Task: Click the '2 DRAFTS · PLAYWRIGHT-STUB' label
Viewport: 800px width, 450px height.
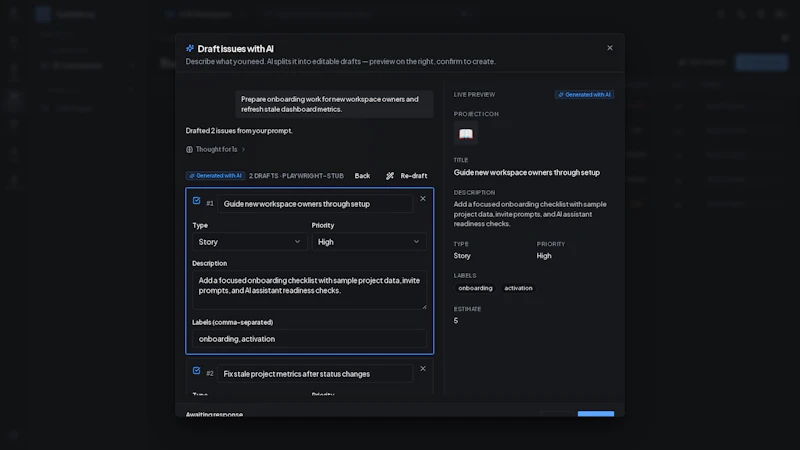Action: click(296, 176)
